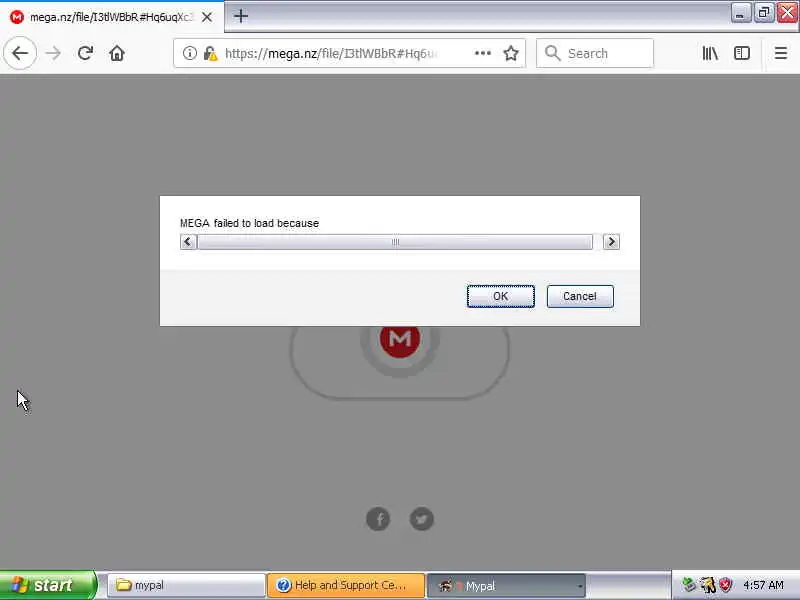Click the Forward arrow button
Viewport: 800px width, 600px height.
coord(53,53)
